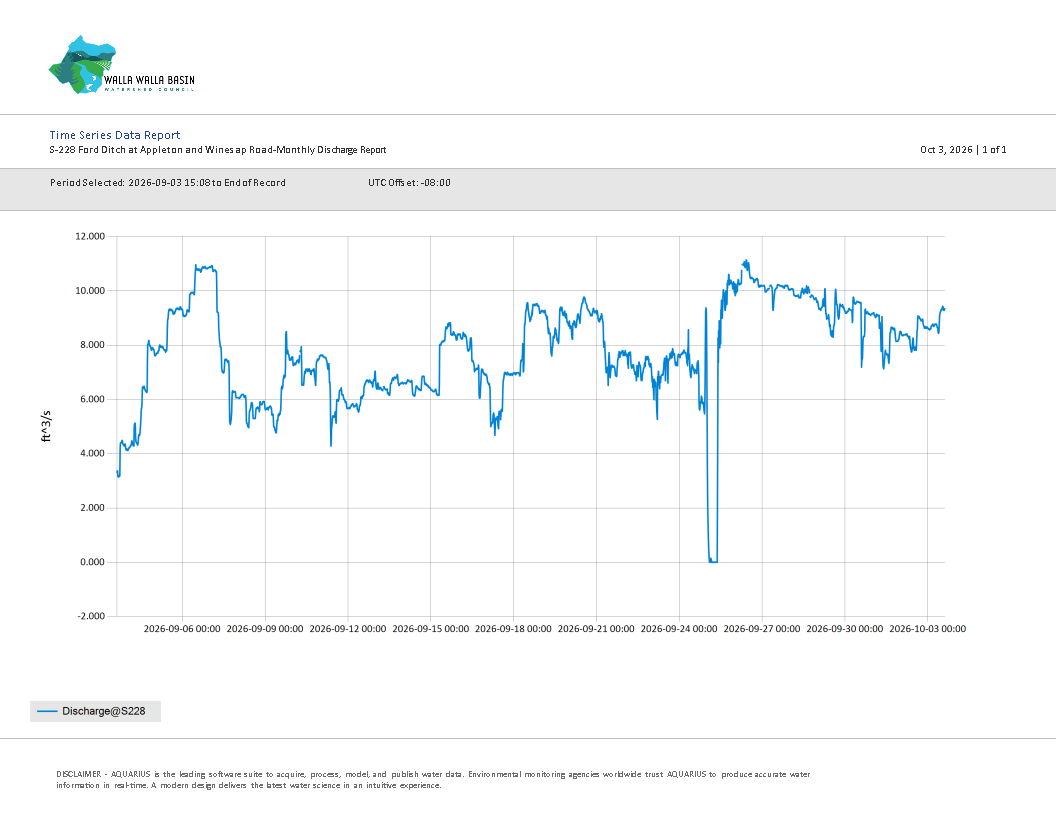Click the -2.000 y-axis value

tap(92, 616)
